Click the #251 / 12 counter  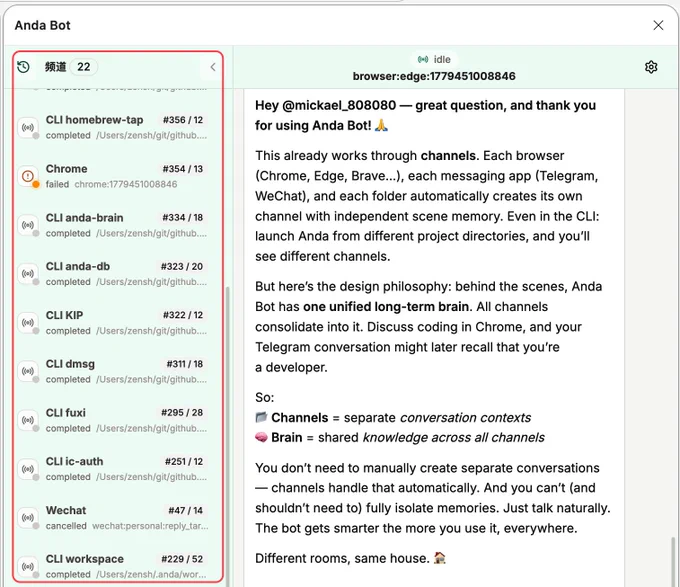click(x=184, y=462)
